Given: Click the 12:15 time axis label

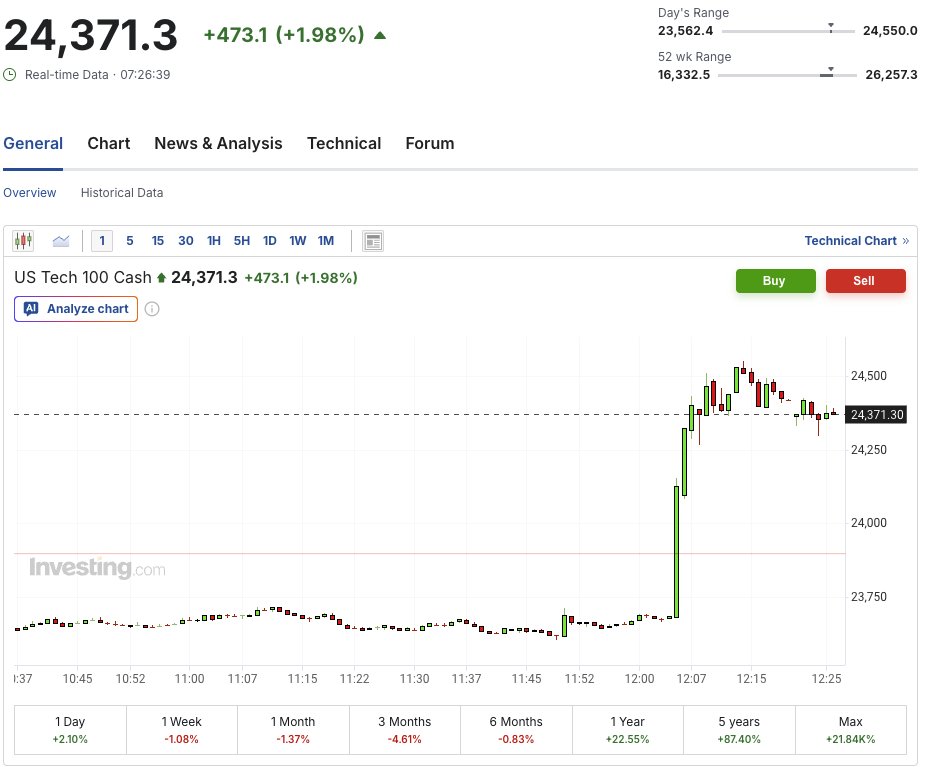Looking at the screenshot, I should (x=751, y=679).
